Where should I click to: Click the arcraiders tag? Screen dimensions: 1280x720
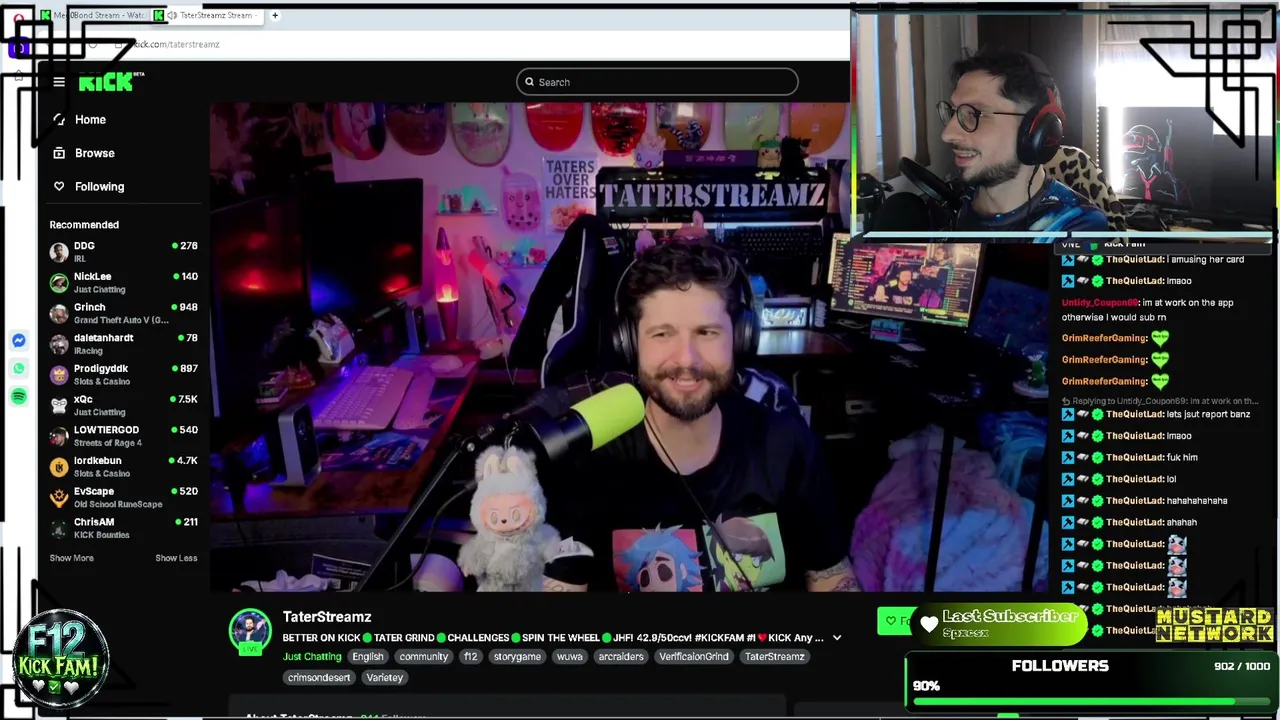coord(620,657)
